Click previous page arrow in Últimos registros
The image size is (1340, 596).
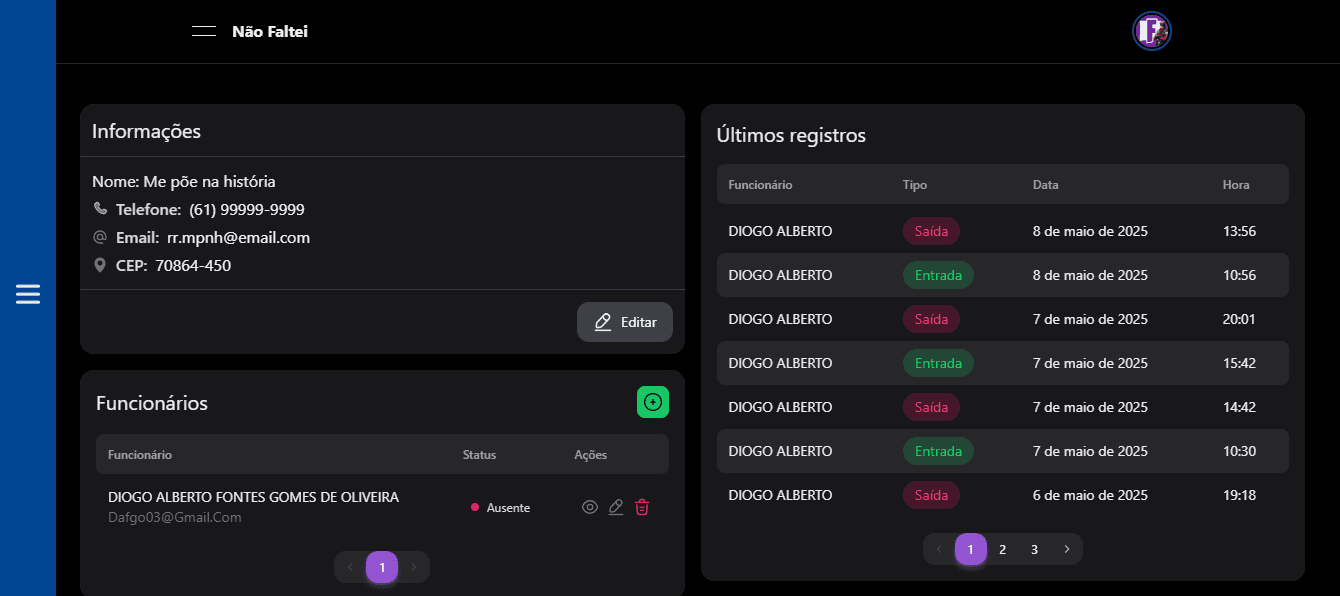coord(939,549)
